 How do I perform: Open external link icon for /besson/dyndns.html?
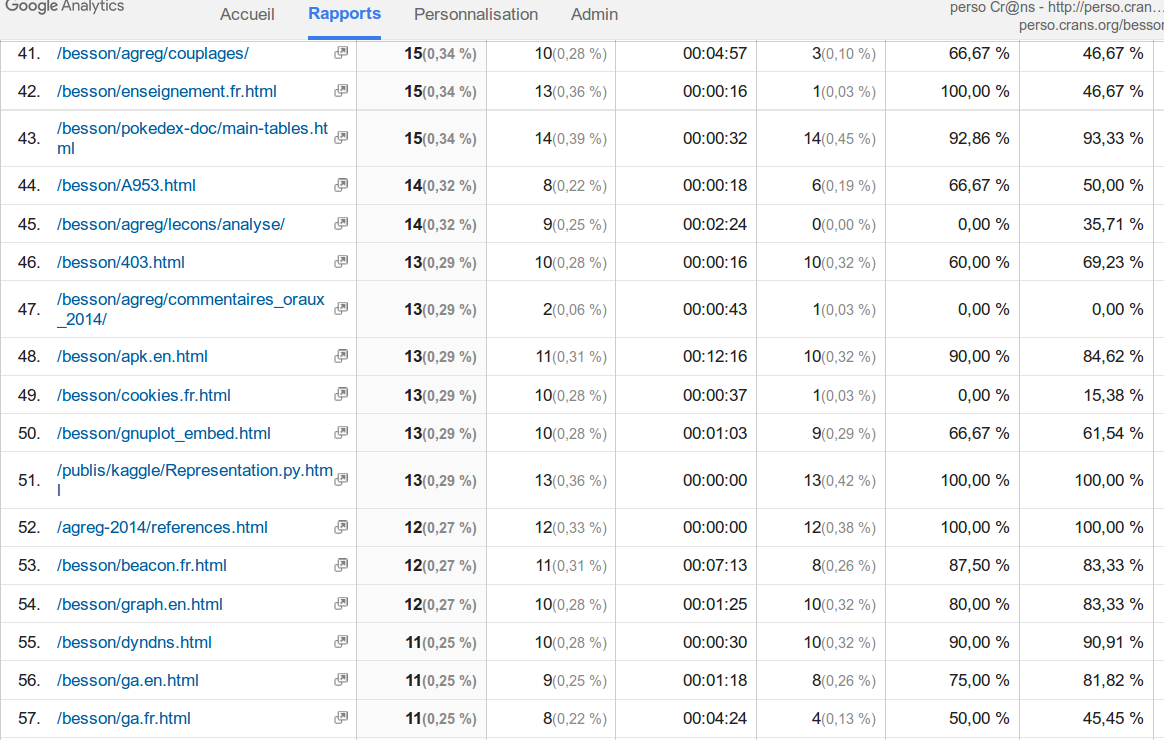(341, 642)
